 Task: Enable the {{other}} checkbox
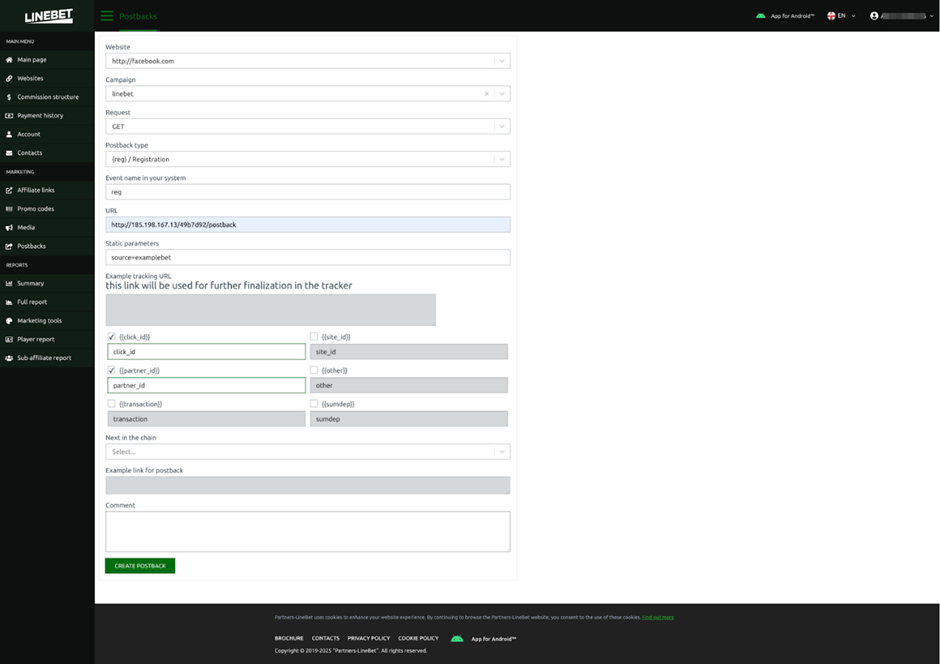tap(314, 370)
